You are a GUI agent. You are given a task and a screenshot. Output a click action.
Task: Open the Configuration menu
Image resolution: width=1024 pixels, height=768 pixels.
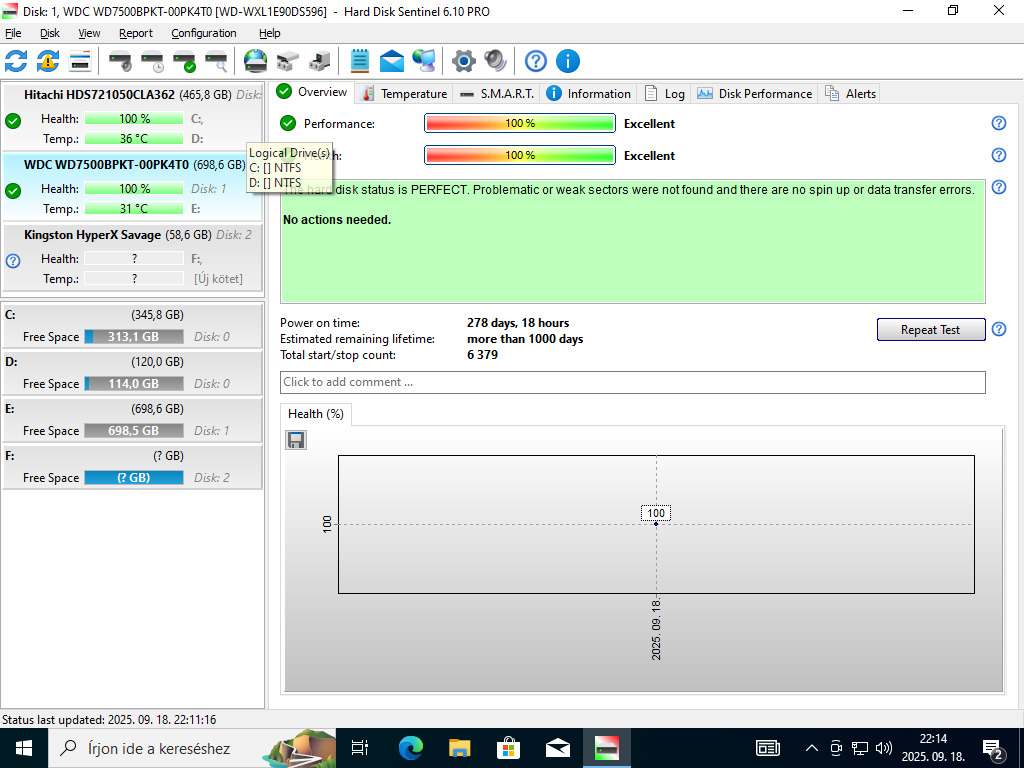click(x=204, y=33)
